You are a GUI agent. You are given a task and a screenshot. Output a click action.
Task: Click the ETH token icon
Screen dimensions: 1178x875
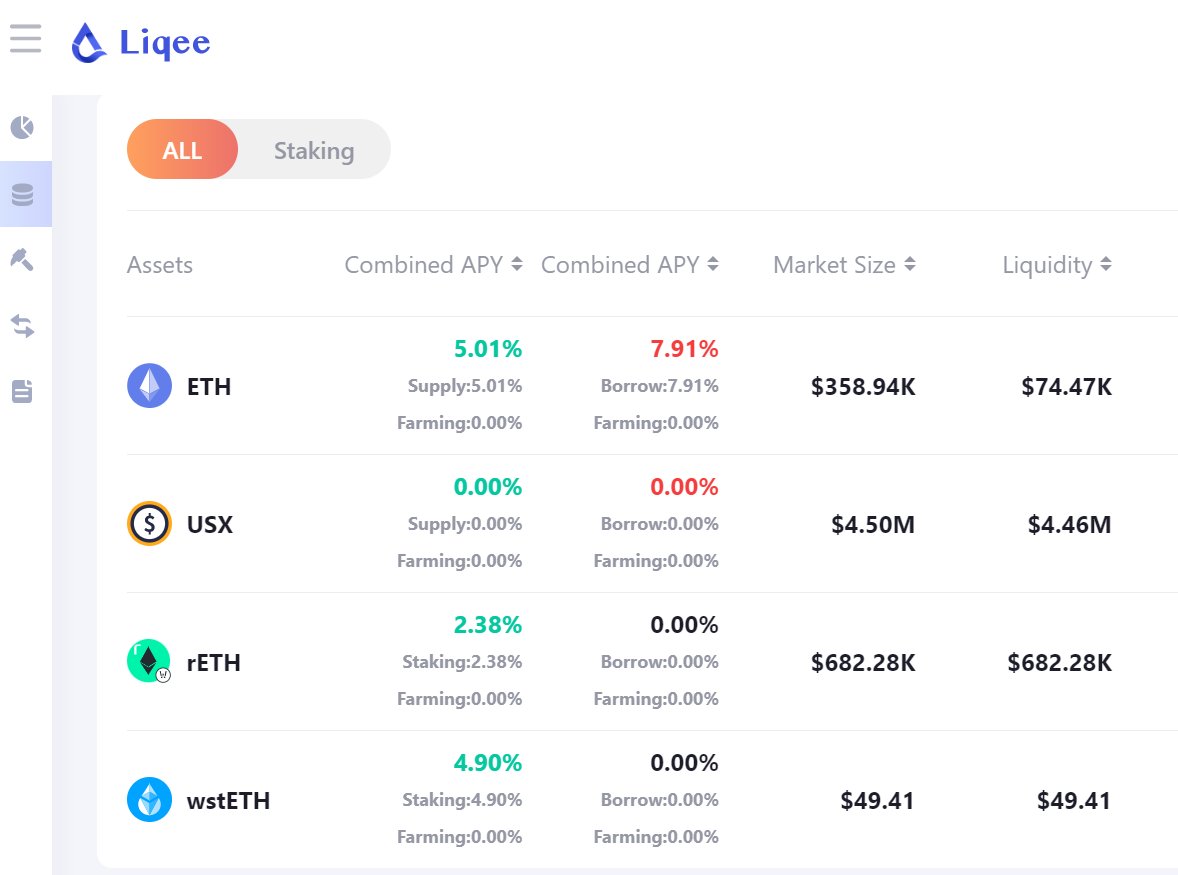pyautogui.click(x=150, y=386)
